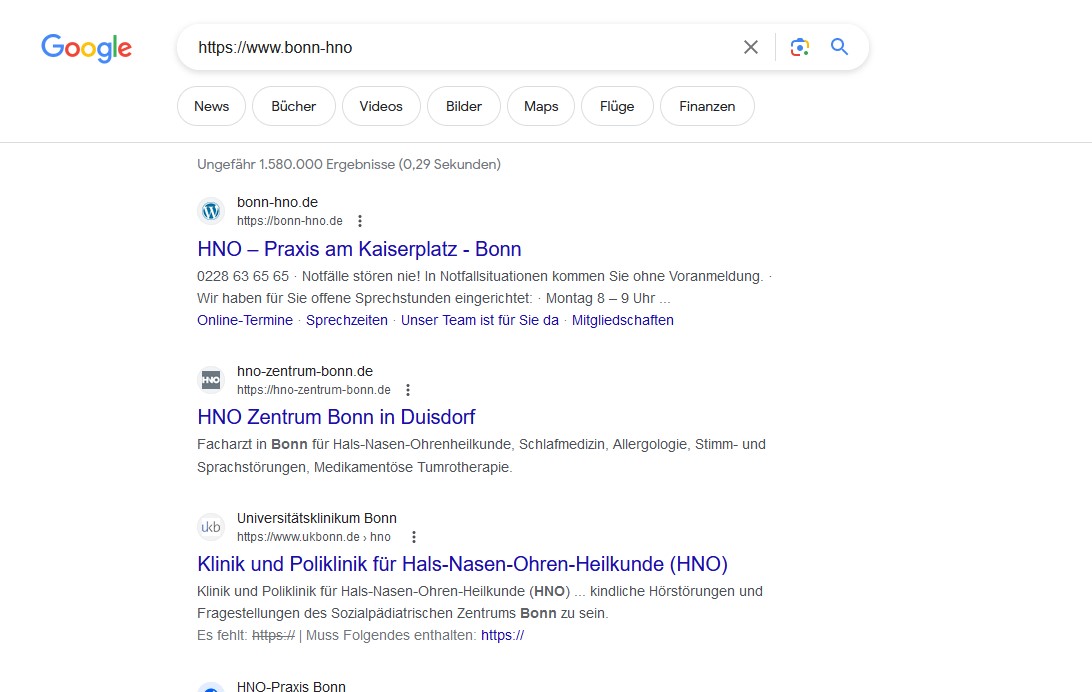Clear the search box with X
Screen dimensions: 1092x692
(x=750, y=47)
